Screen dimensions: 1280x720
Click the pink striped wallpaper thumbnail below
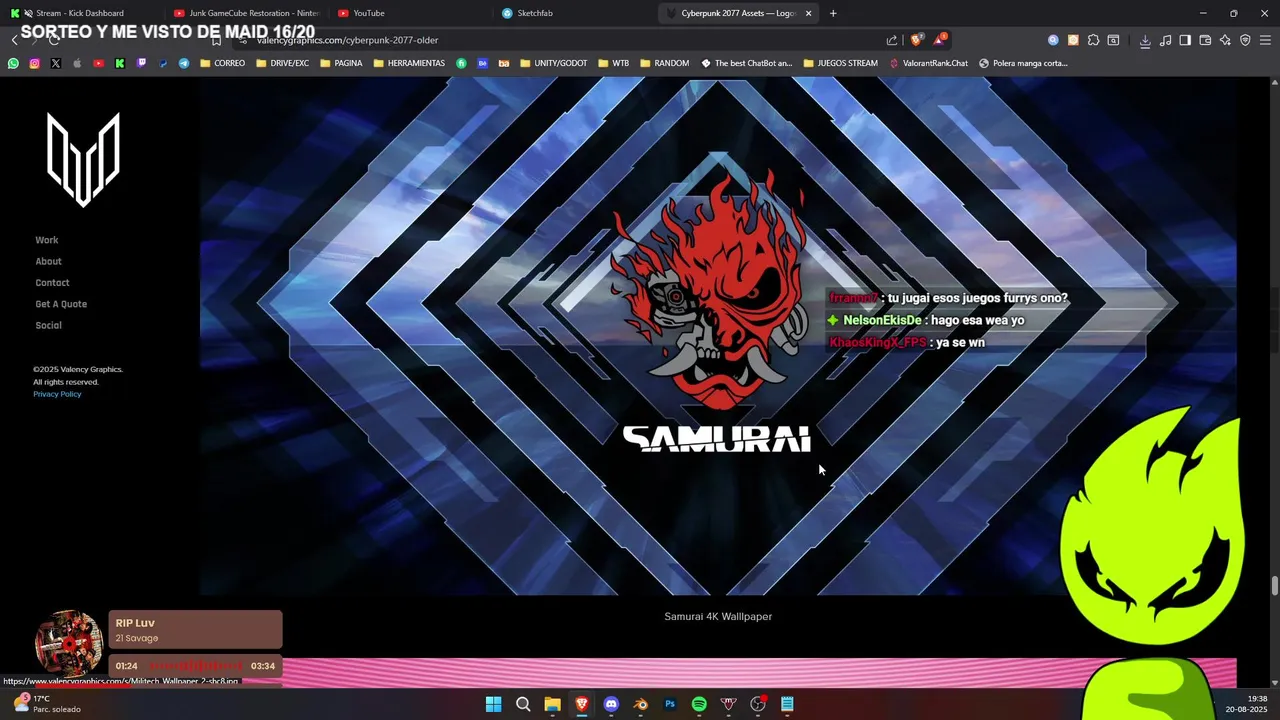coord(718,672)
